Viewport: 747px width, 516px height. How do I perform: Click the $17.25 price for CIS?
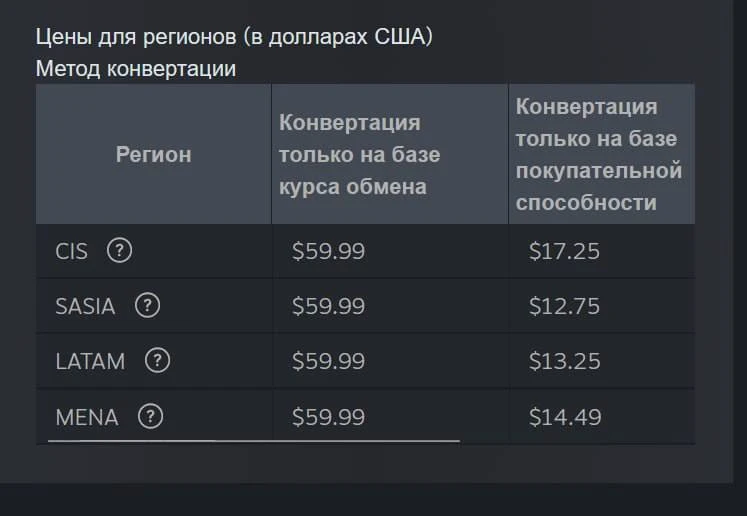pos(564,251)
